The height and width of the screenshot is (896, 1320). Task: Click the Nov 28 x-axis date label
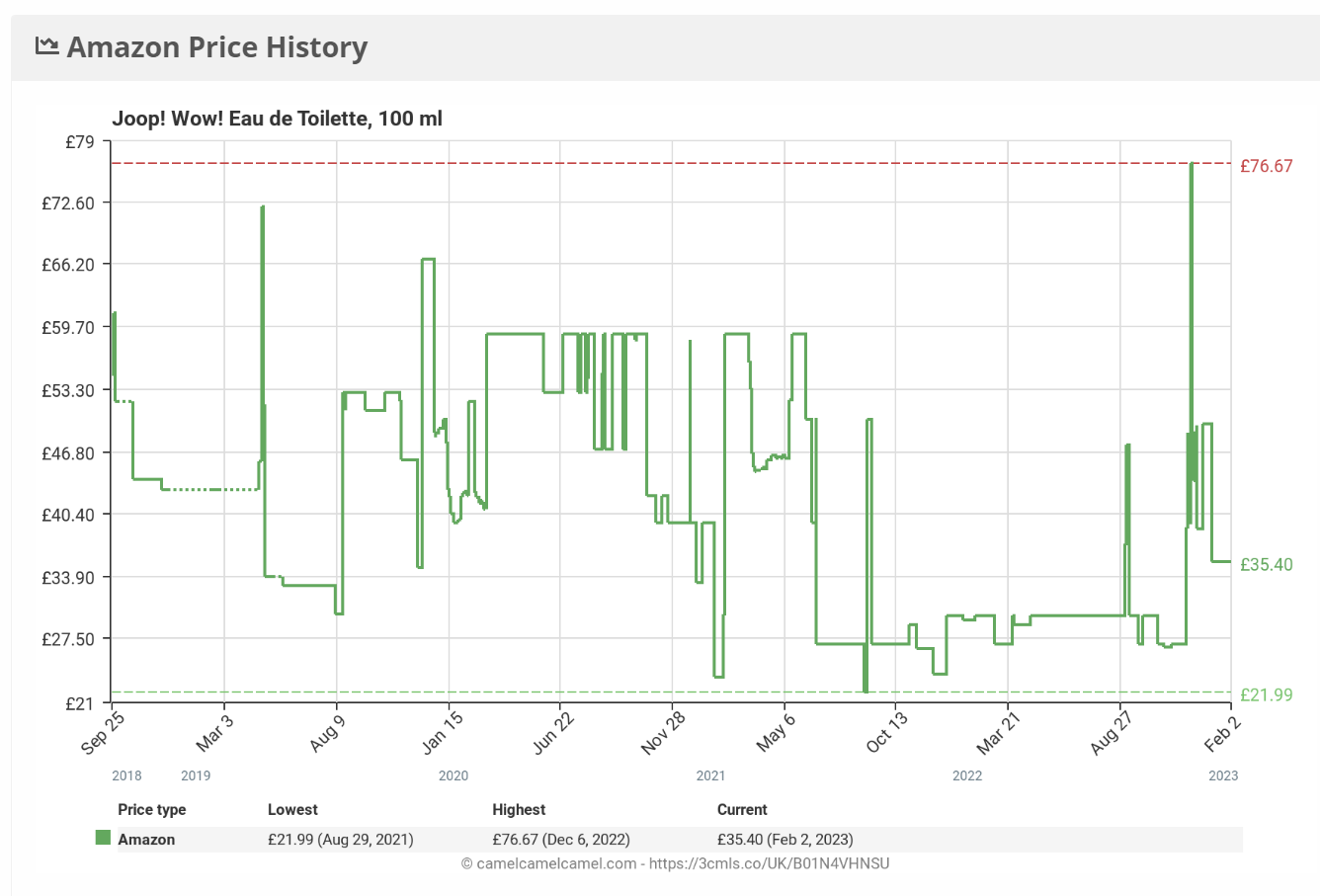(663, 733)
